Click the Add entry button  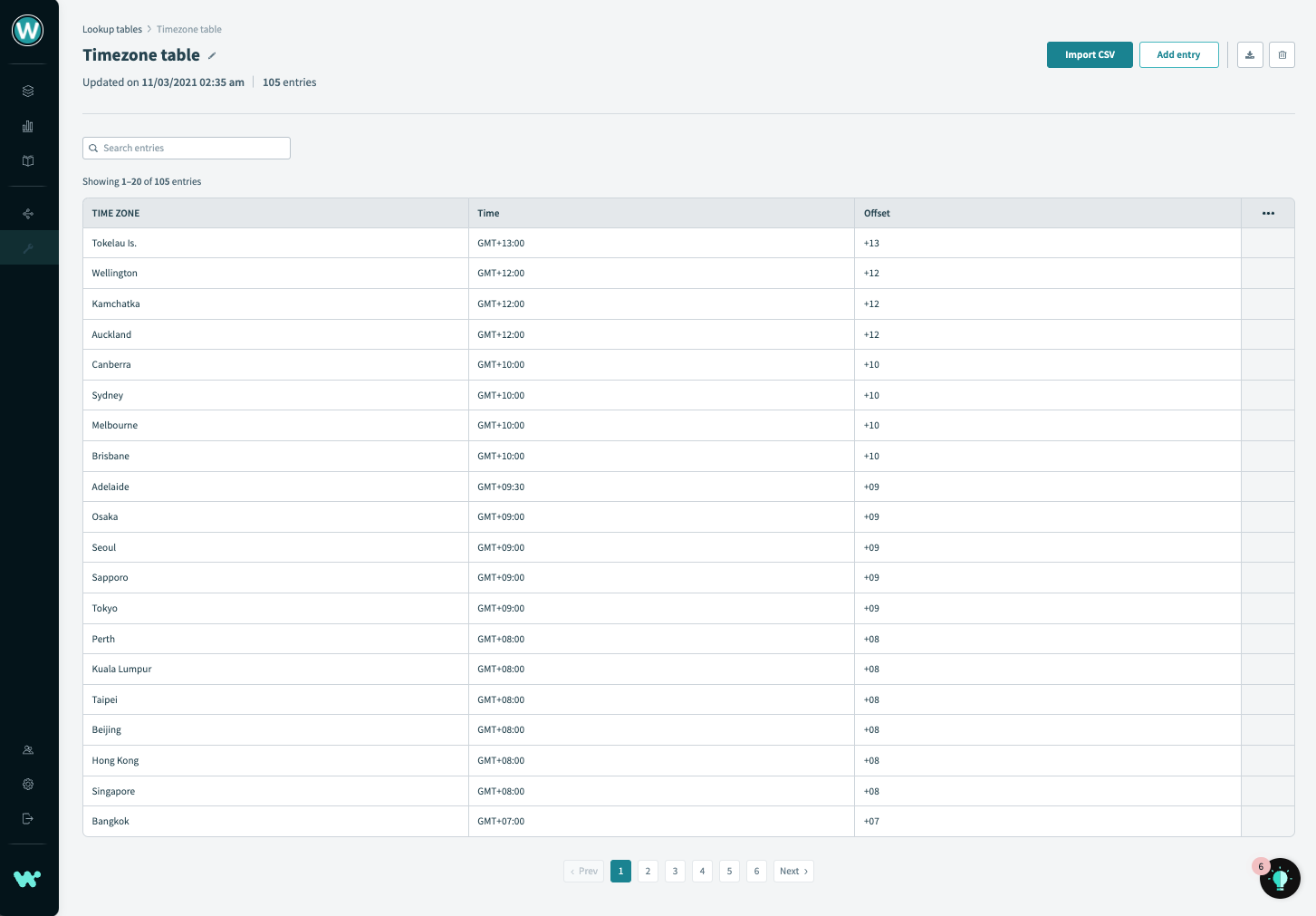pyautogui.click(x=1178, y=55)
